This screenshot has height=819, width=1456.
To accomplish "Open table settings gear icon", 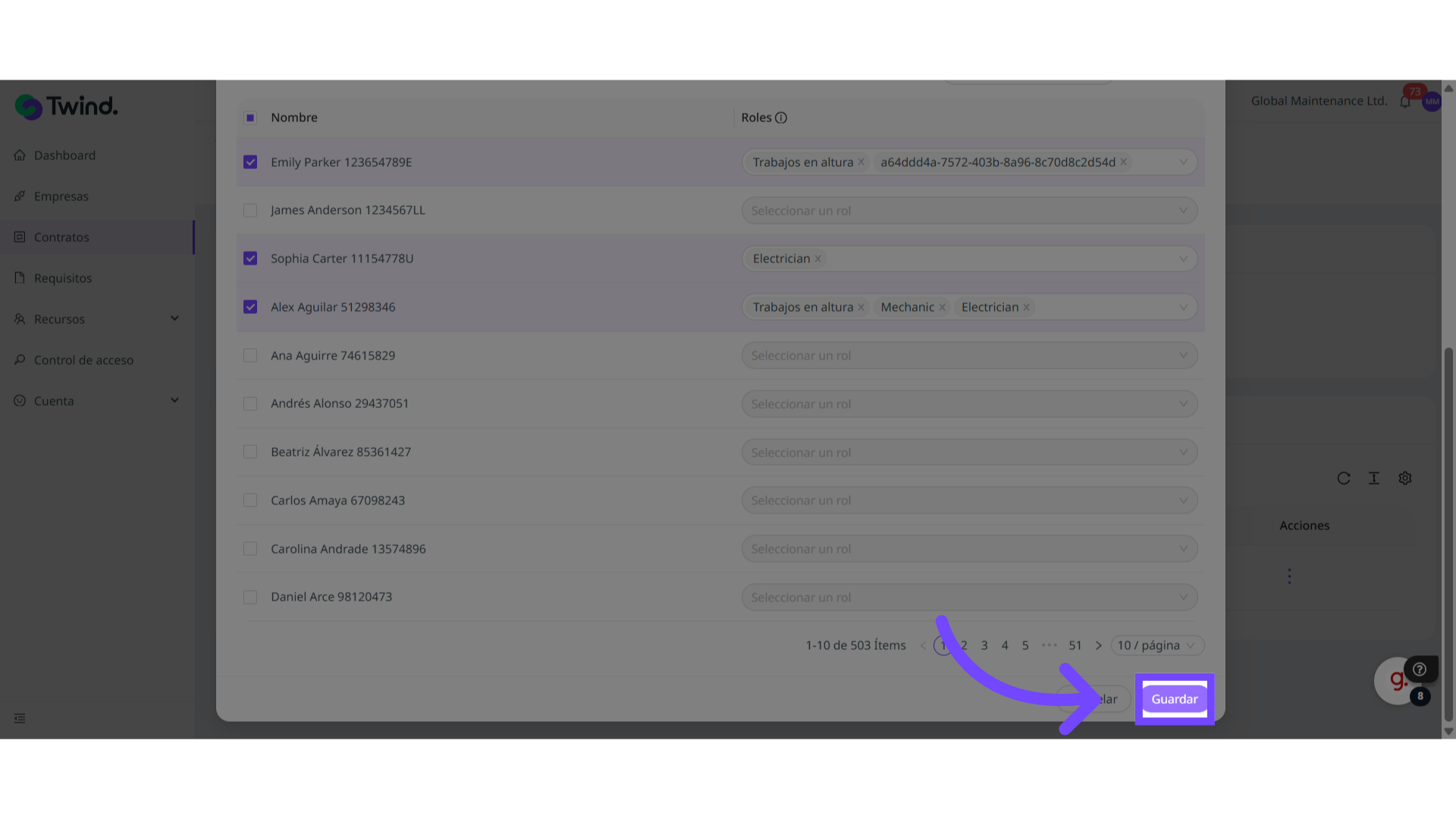I will [x=1405, y=479].
